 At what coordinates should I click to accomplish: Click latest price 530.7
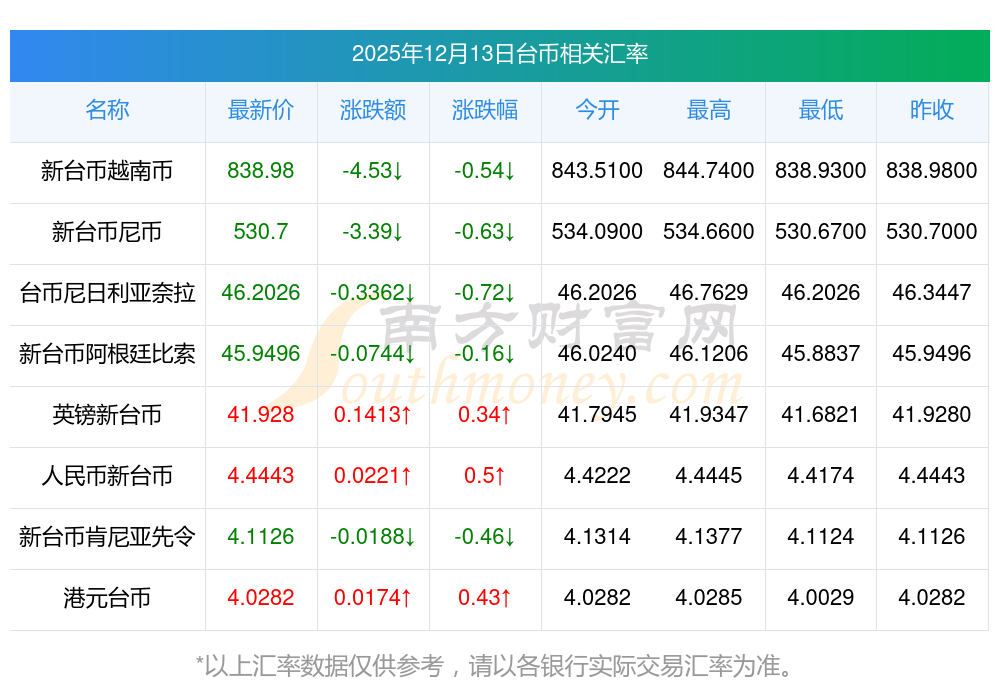click(x=261, y=231)
